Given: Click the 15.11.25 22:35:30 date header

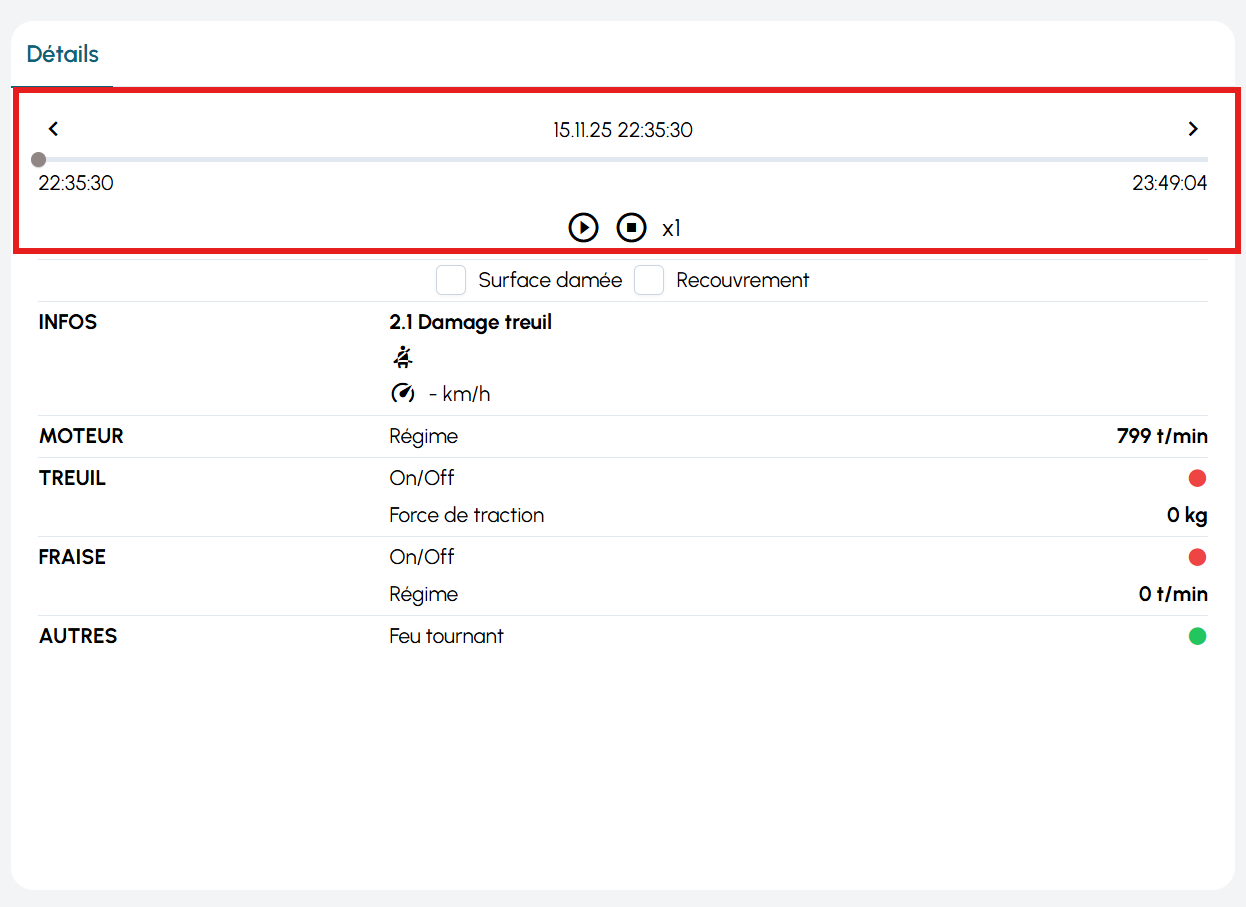Looking at the screenshot, I should tap(622, 130).
